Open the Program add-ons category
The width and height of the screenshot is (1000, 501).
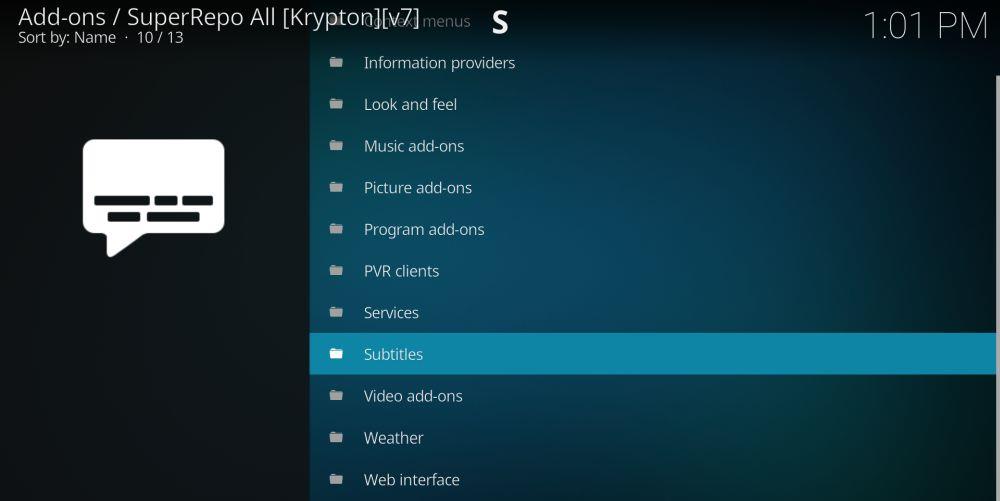pyautogui.click(x=652, y=229)
